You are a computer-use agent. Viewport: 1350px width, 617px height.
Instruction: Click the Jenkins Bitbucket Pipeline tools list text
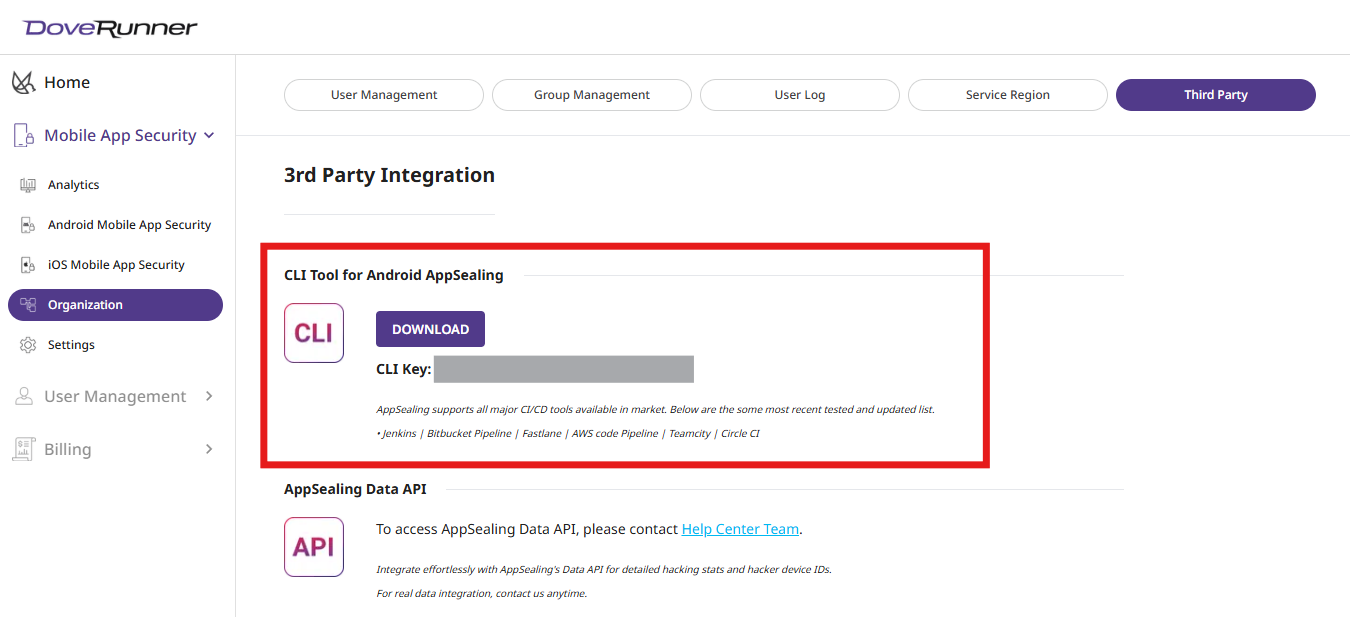(568, 434)
